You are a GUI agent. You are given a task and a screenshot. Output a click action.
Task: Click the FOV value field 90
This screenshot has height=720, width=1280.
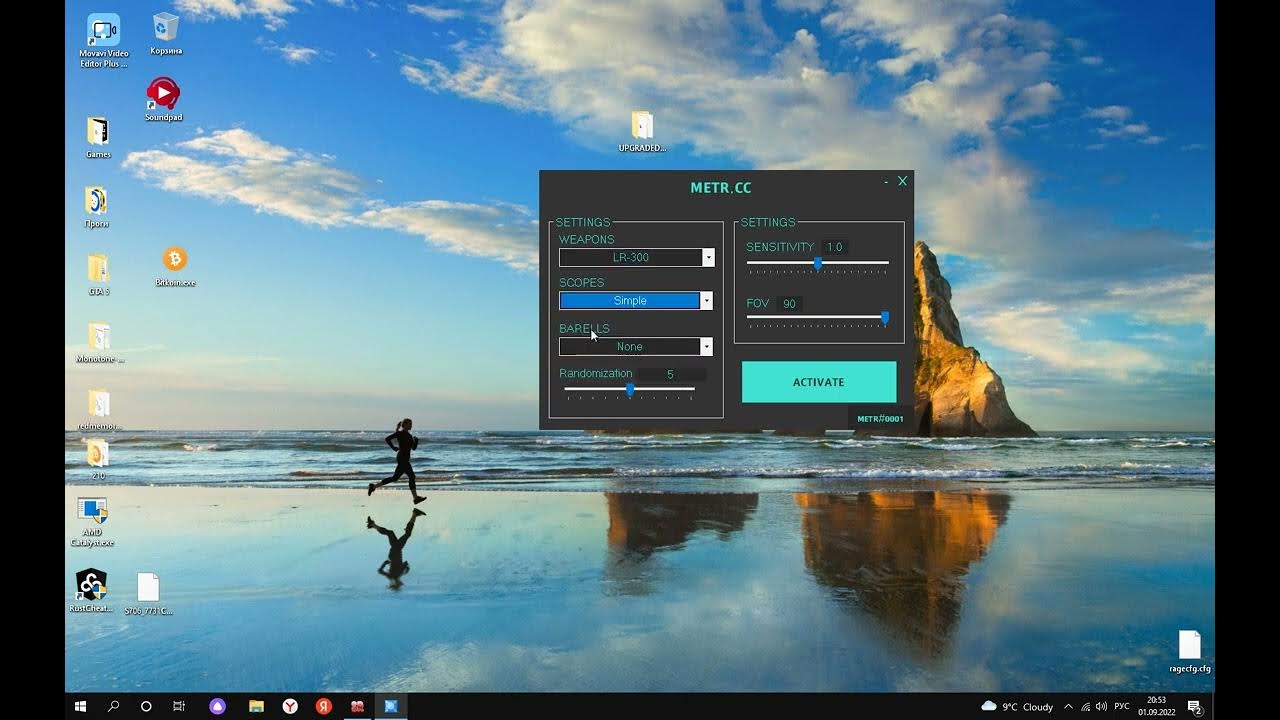789,304
